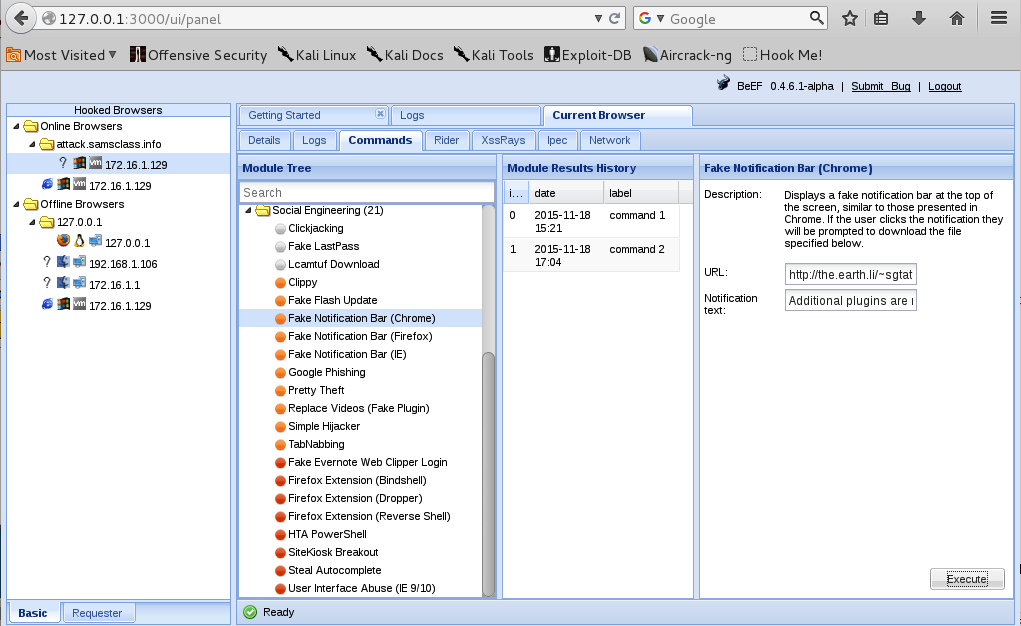Select the Current Browser tab
Image resolution: width=1021 pixels, height=626 pixels.
(x=598, y=115)
